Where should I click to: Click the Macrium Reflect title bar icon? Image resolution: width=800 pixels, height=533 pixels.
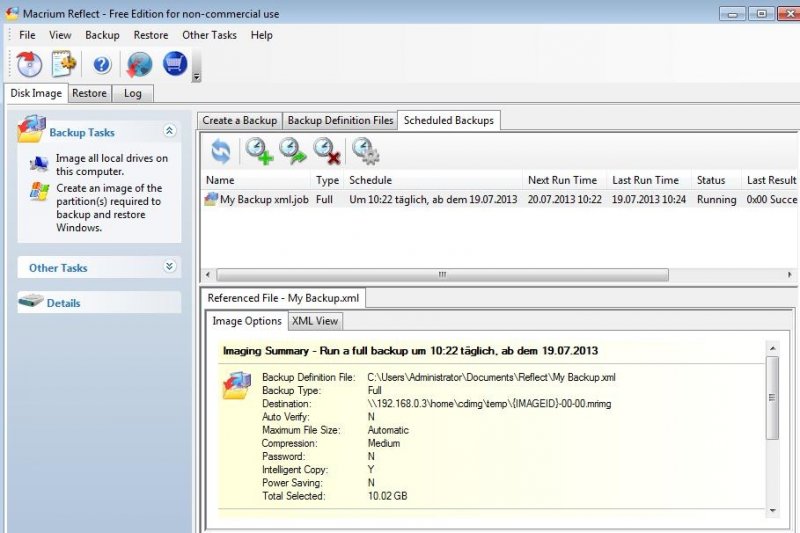coord(12,13)
